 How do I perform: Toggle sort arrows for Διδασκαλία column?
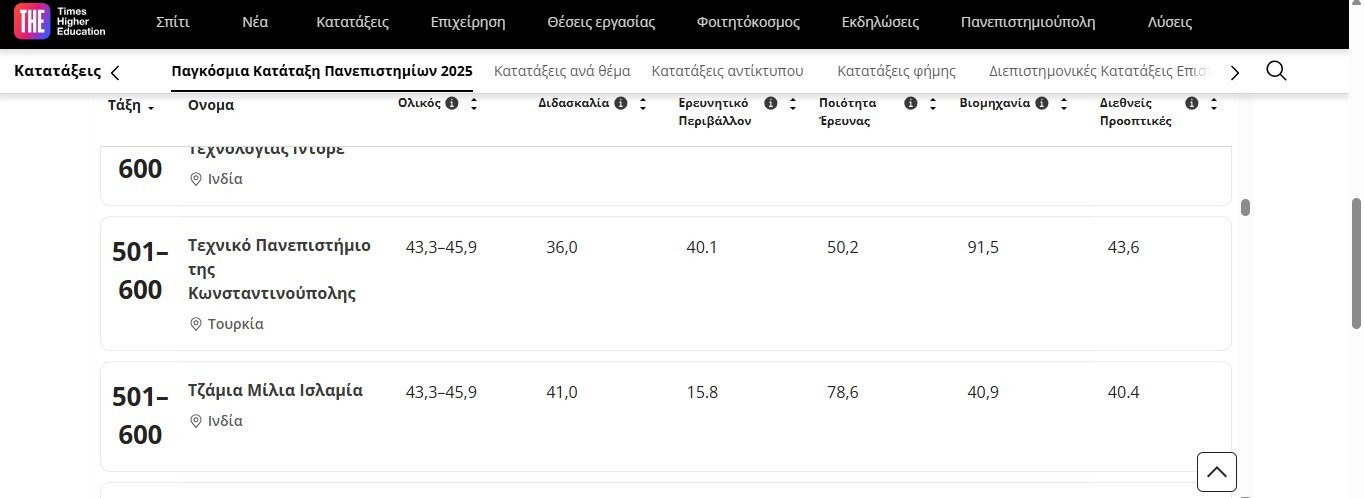(x=643, y=103)
